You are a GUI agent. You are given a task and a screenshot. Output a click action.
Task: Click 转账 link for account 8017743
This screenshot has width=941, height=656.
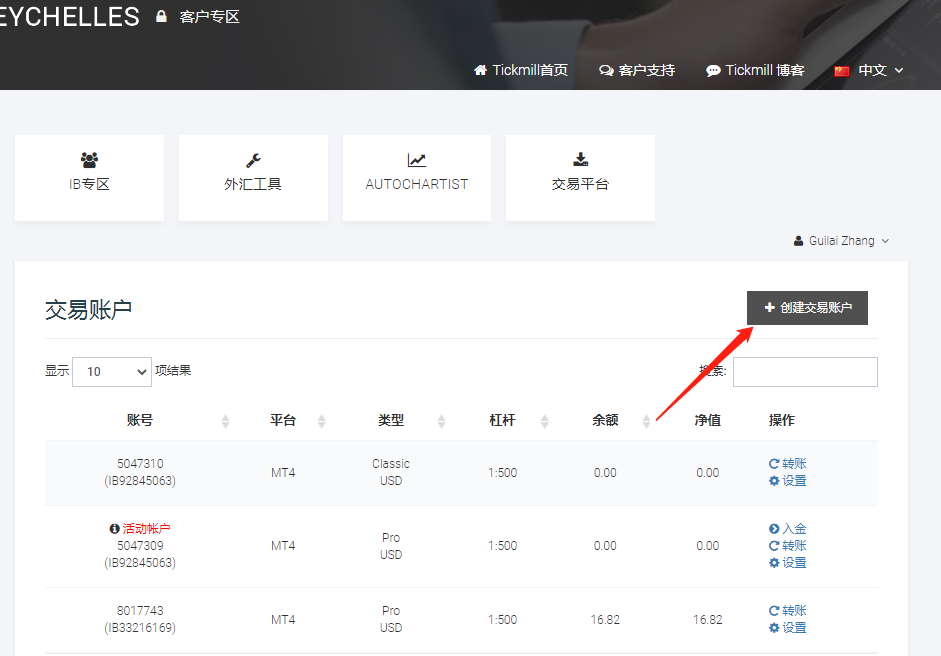(x=795, y=610)
